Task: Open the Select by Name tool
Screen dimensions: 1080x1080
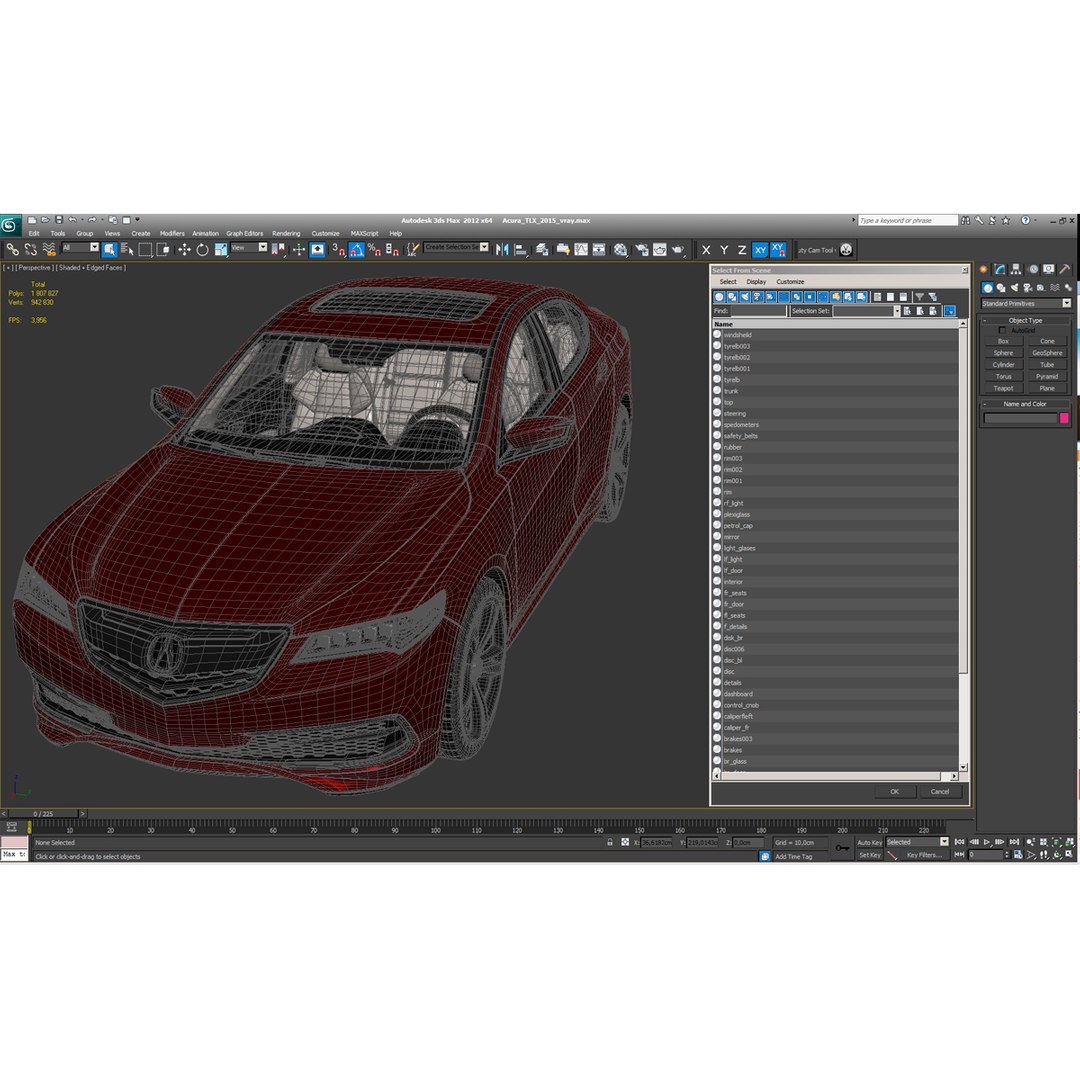Action: point(127,249)
